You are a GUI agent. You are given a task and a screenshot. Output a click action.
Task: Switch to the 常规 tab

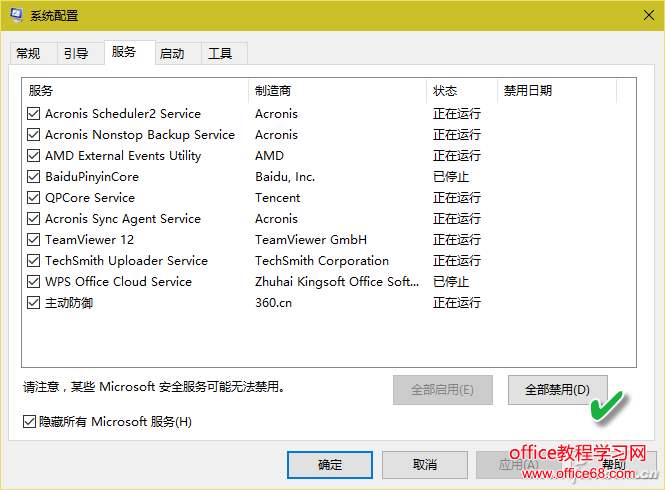[33, 53]
